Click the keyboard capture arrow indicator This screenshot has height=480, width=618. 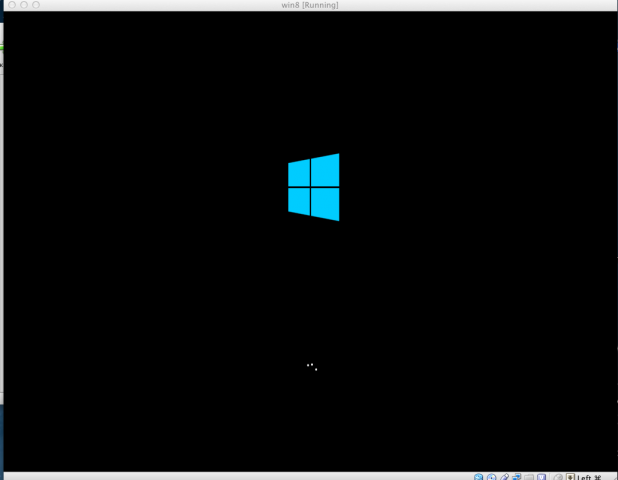(570, 477)
